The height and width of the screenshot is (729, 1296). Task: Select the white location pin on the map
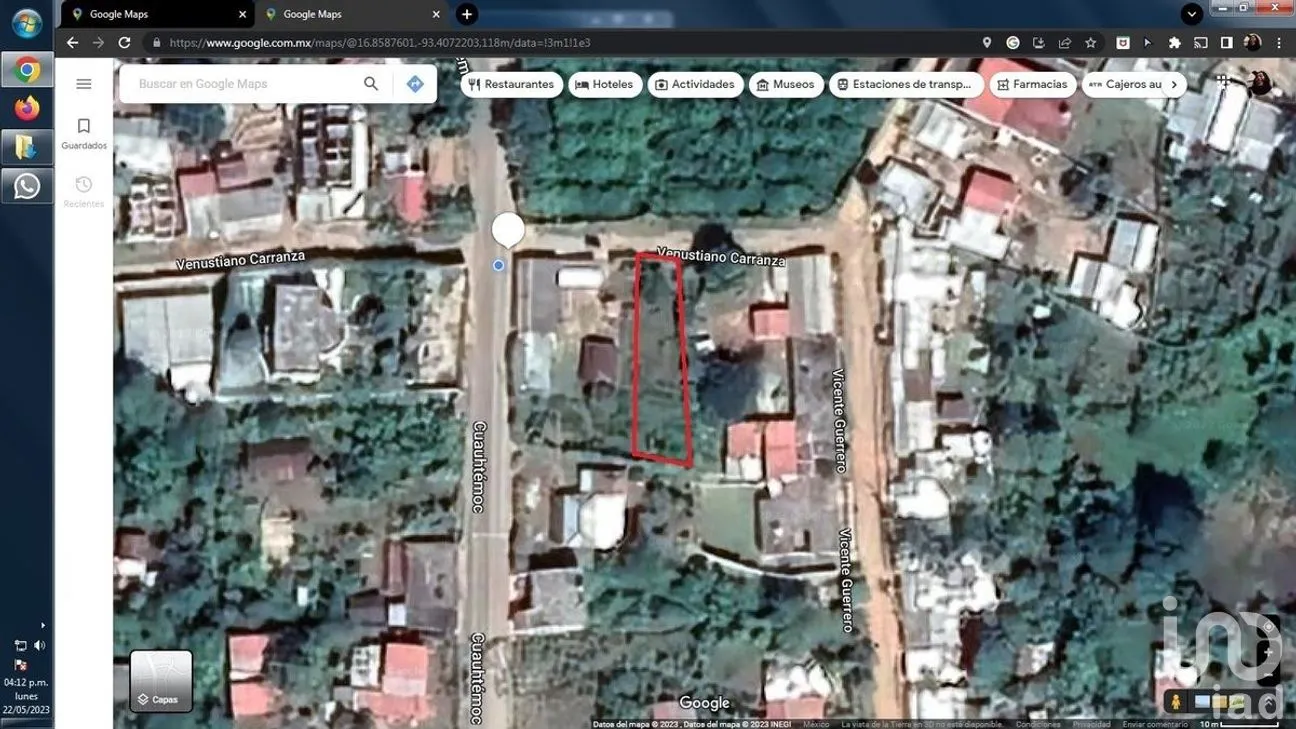508,230
